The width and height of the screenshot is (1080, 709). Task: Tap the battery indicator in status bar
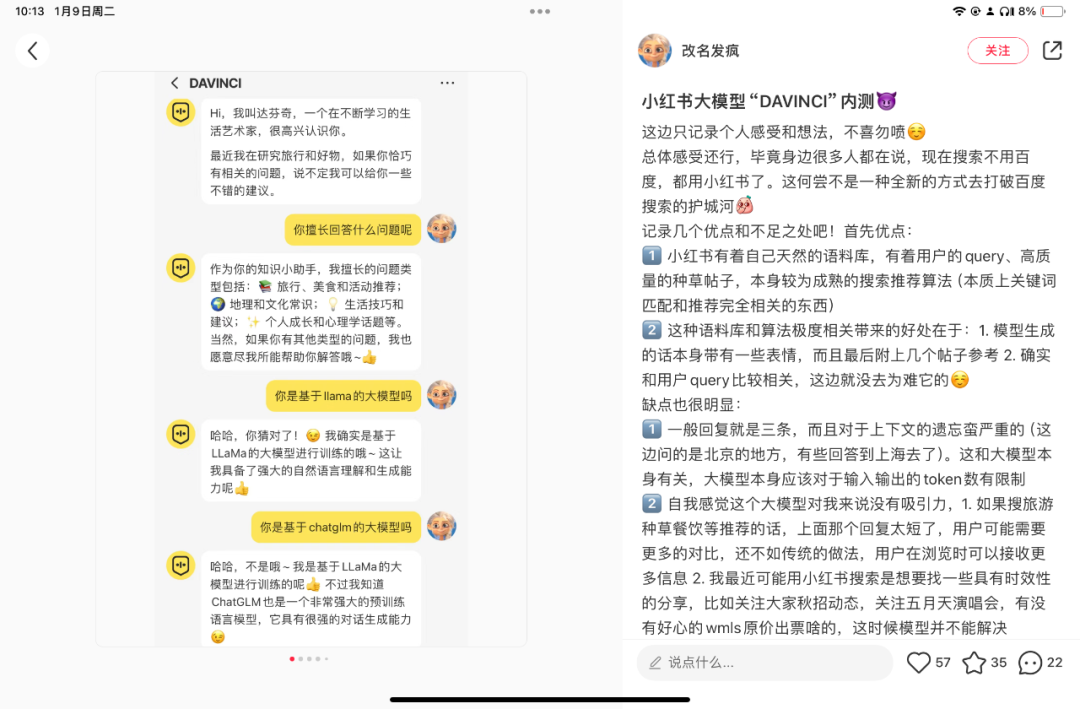[x=1052, y=11]
